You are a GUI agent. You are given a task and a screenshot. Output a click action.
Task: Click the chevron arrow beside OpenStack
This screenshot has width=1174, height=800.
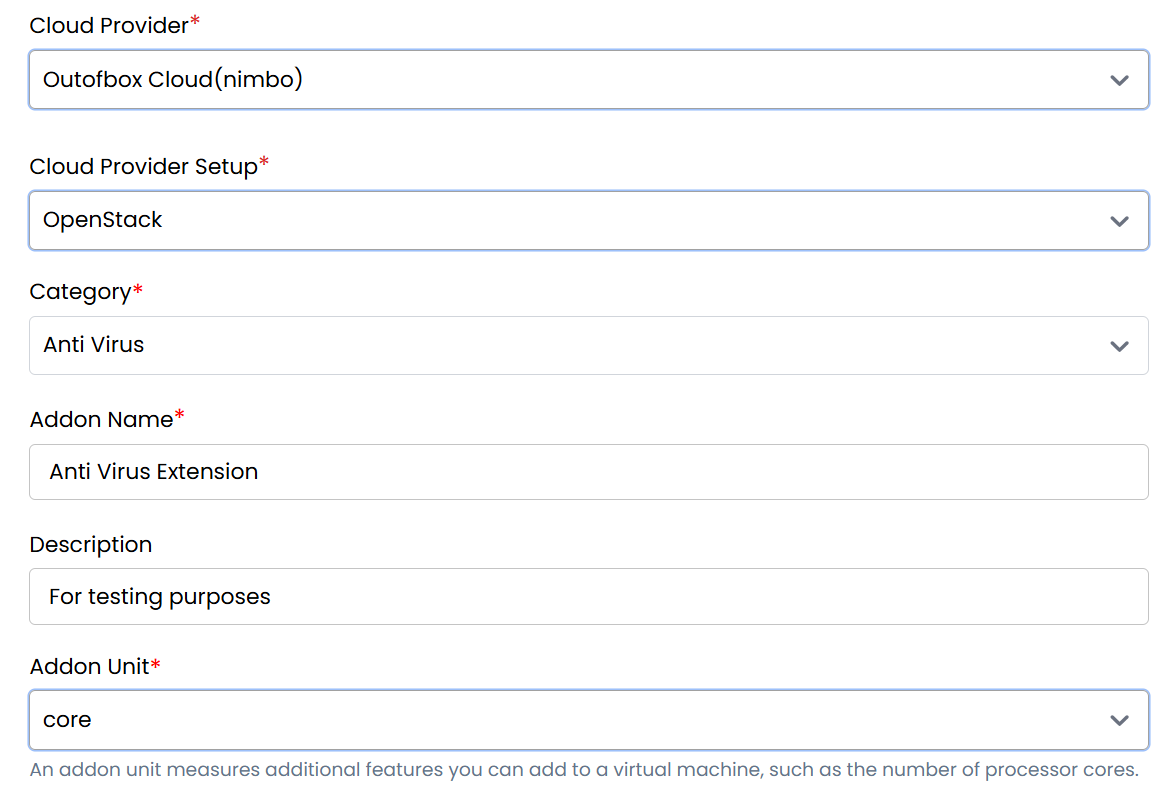[x=1119, y=221]
